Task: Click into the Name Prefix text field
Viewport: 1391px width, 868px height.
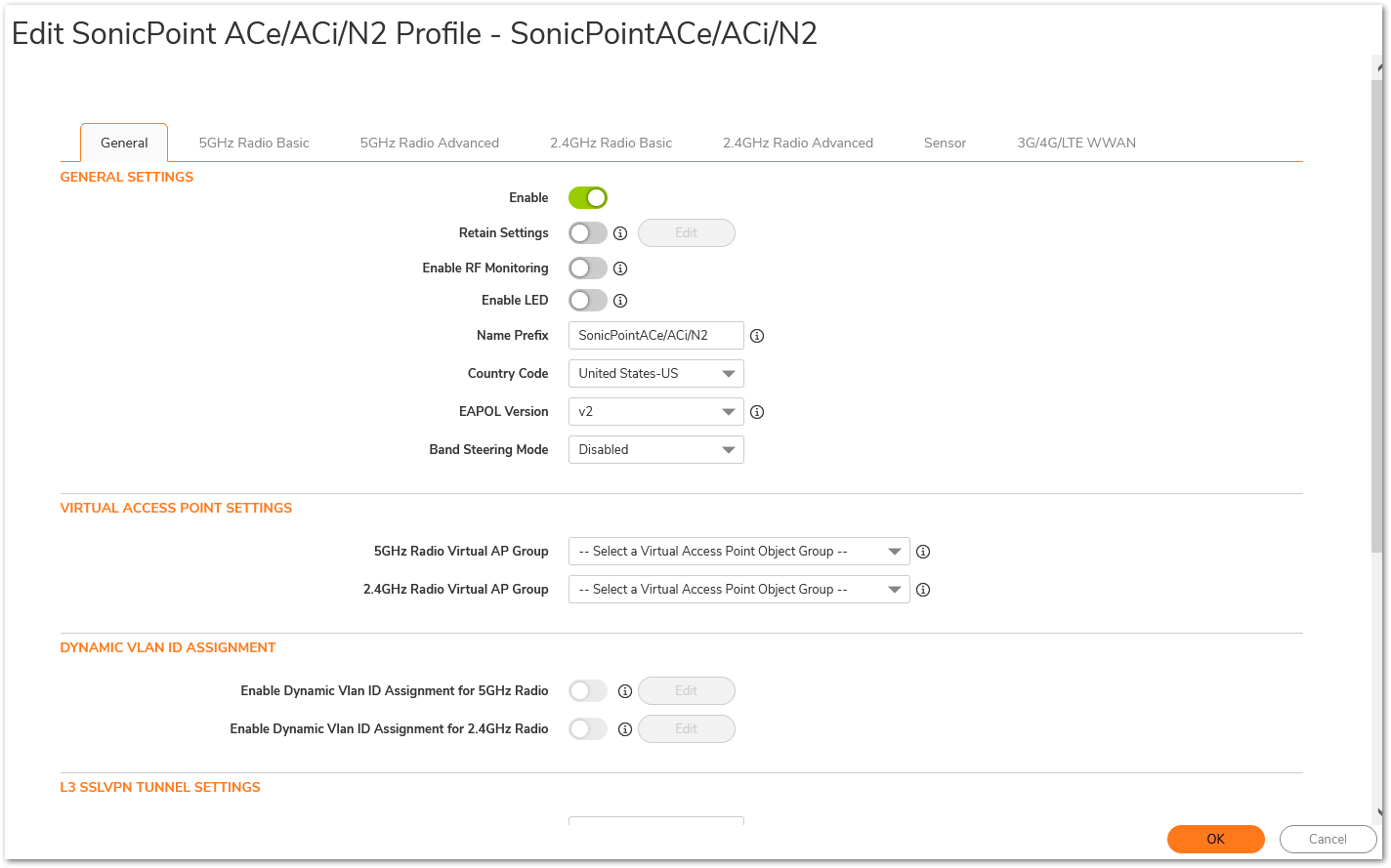Action: click(x=655, y=336)
